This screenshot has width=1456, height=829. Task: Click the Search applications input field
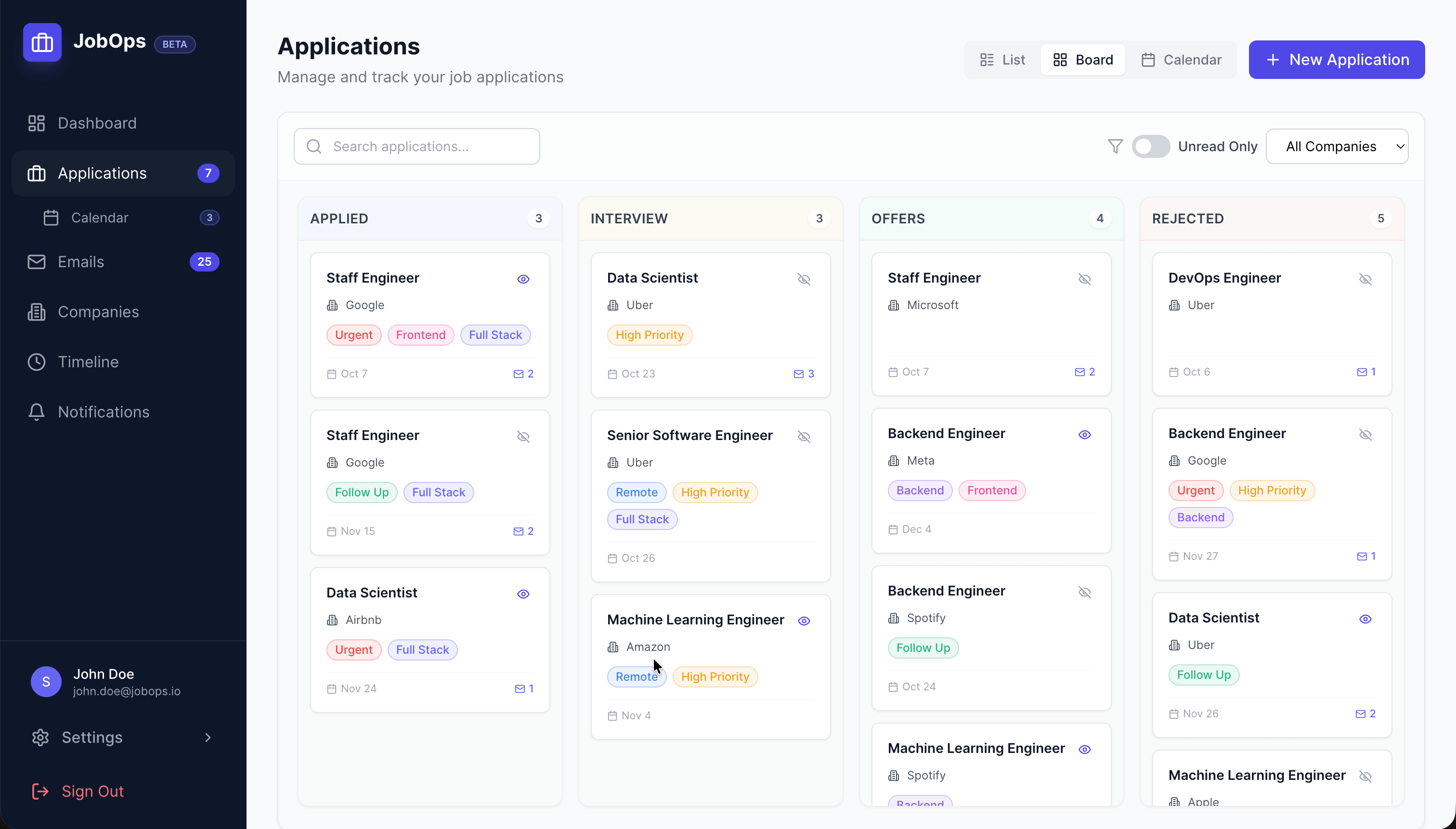pyautogui.click(x=416, y=146)
